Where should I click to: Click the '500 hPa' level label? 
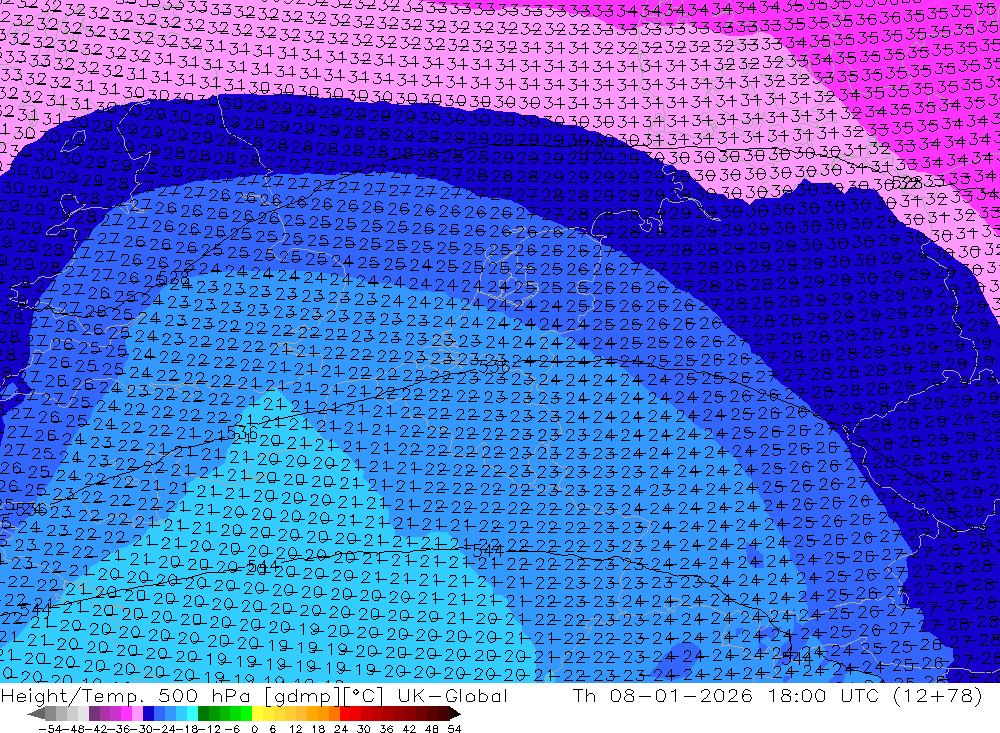pos(203,696)
